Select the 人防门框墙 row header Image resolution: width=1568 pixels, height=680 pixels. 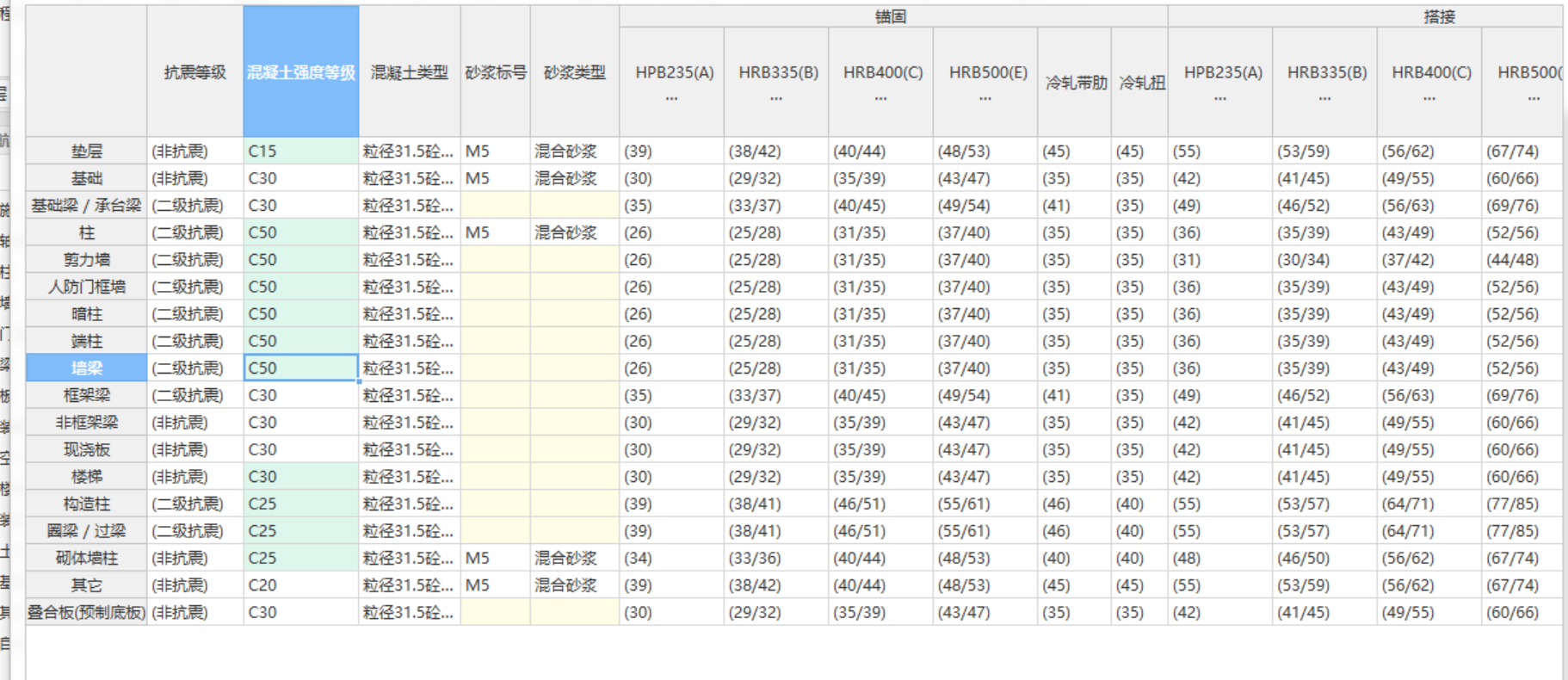click(87, 287)
